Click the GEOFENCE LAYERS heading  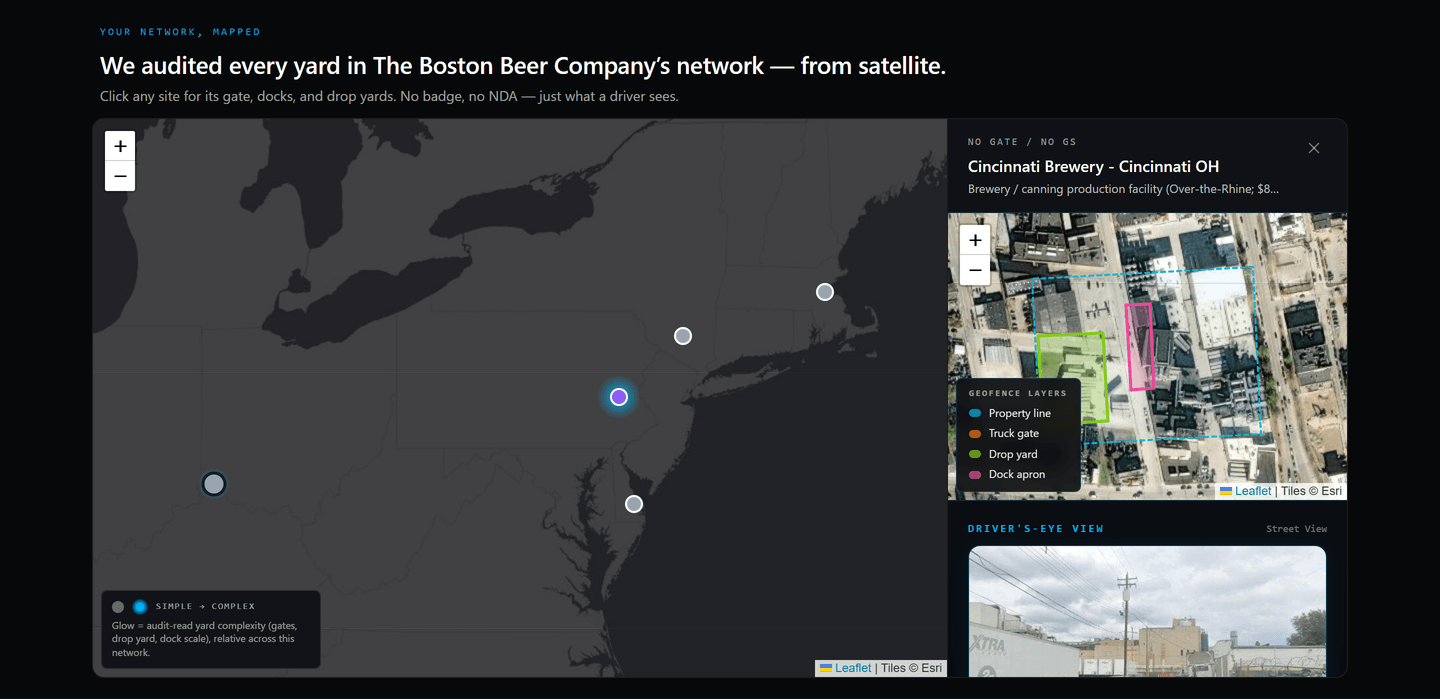[1018, 393]
